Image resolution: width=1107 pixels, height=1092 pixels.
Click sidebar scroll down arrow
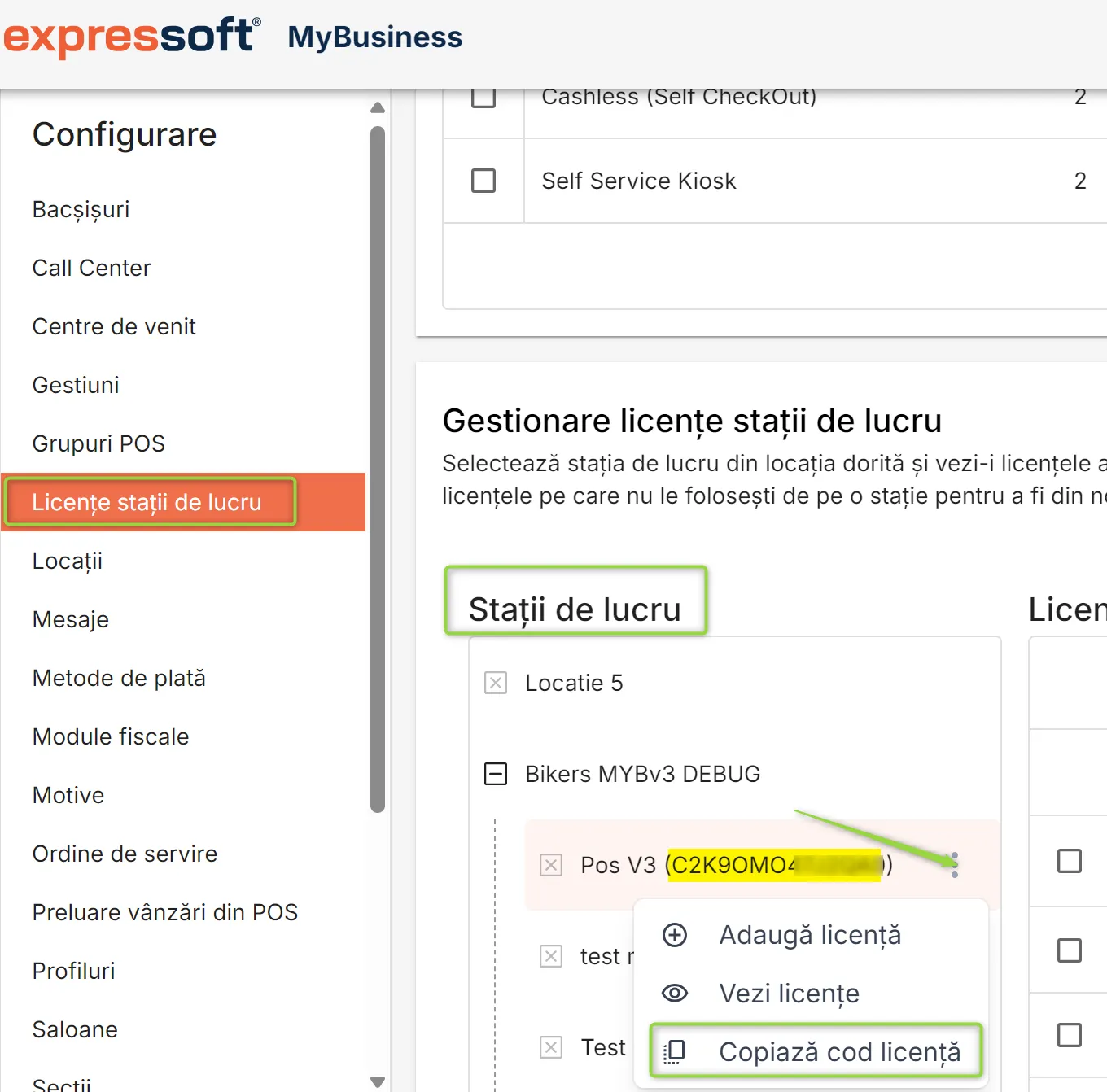377,1082
